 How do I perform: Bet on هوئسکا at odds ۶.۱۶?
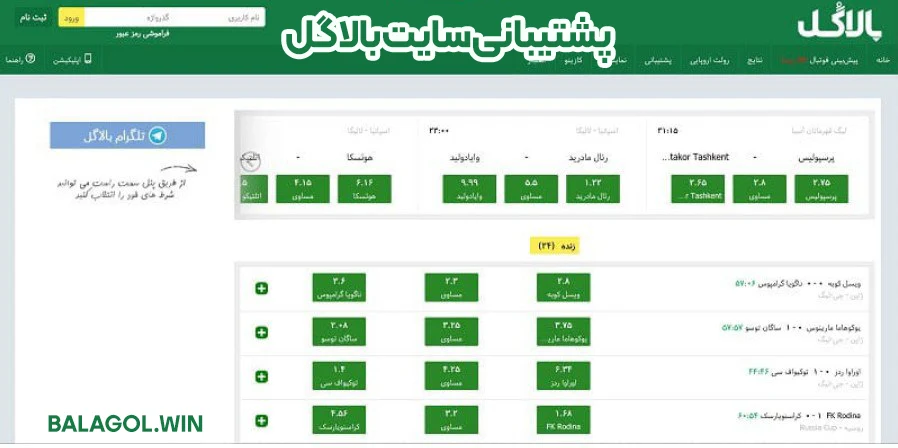[364, 189]
